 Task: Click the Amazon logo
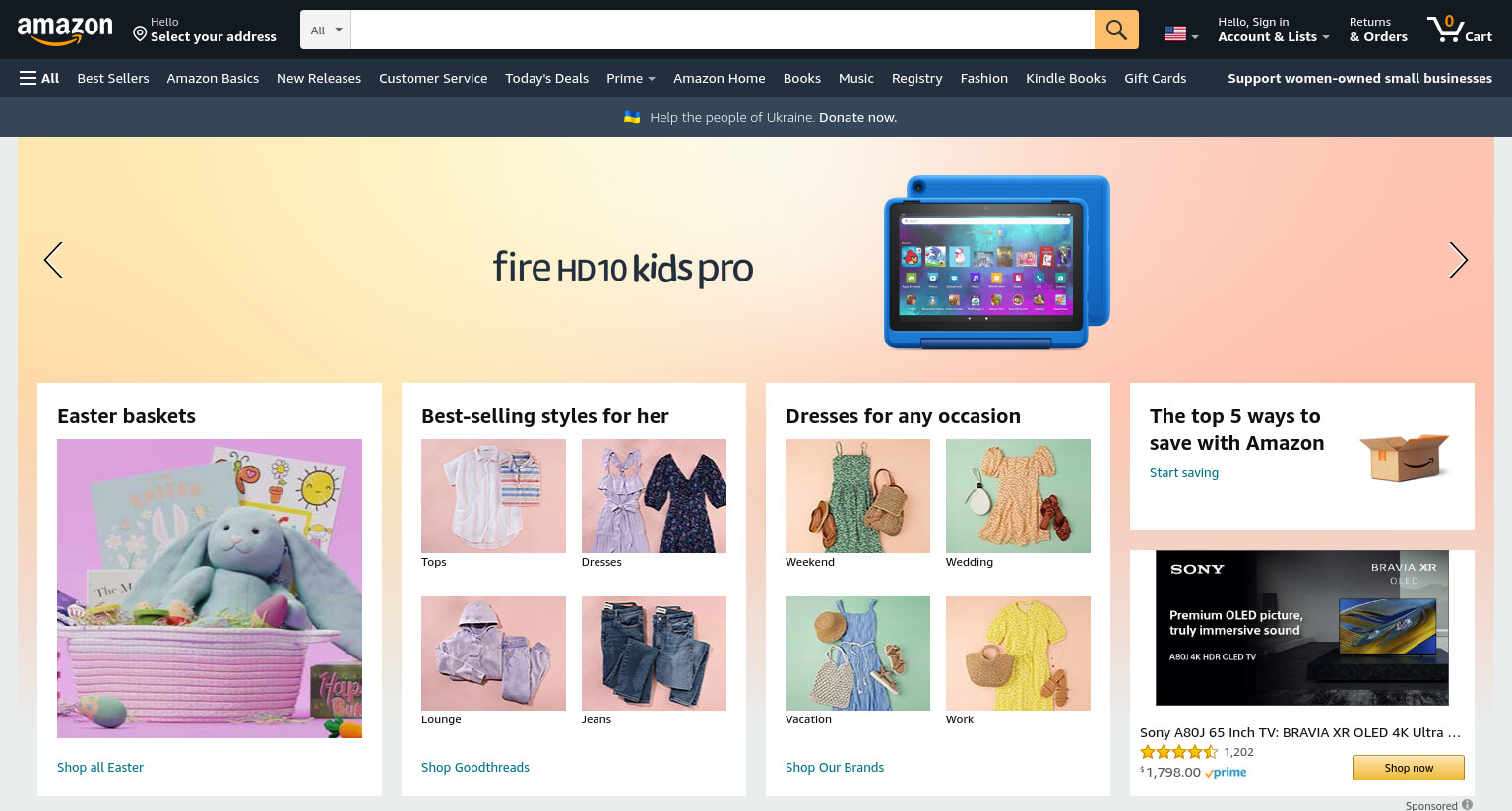[65, 31]
